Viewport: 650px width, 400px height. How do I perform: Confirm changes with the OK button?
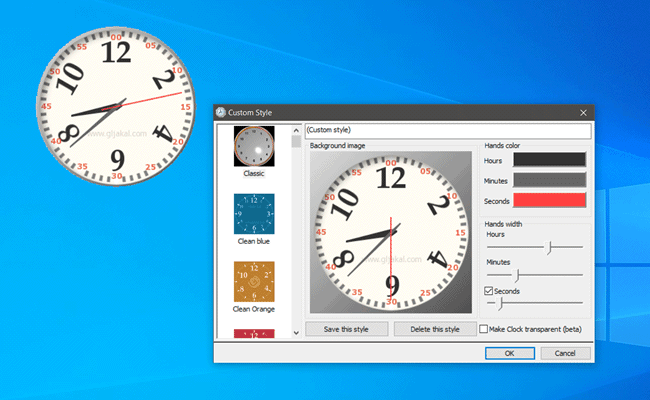[509, 353]
